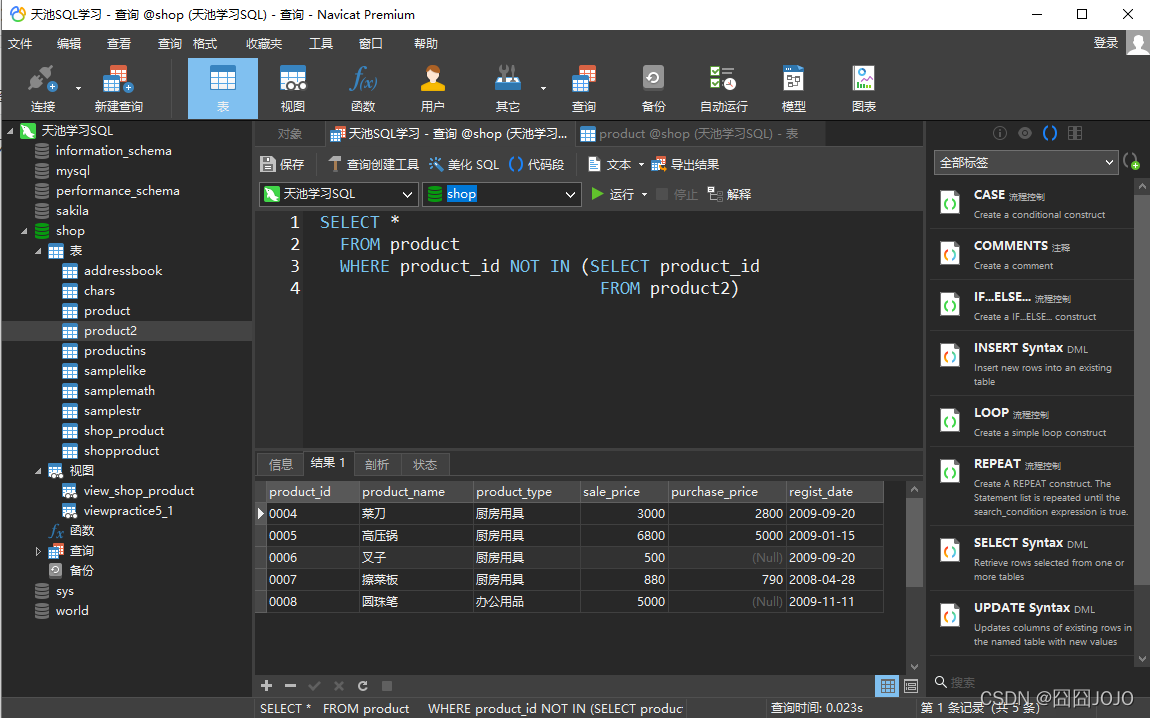Click 导出结果 to export the results
1150x718 pixels.
pyautogui.click(x=686, y=164)
